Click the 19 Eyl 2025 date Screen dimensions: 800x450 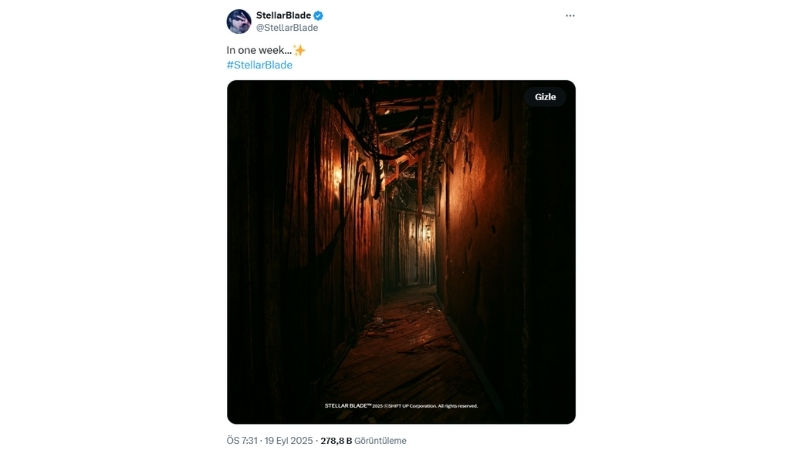coord(289,441)
